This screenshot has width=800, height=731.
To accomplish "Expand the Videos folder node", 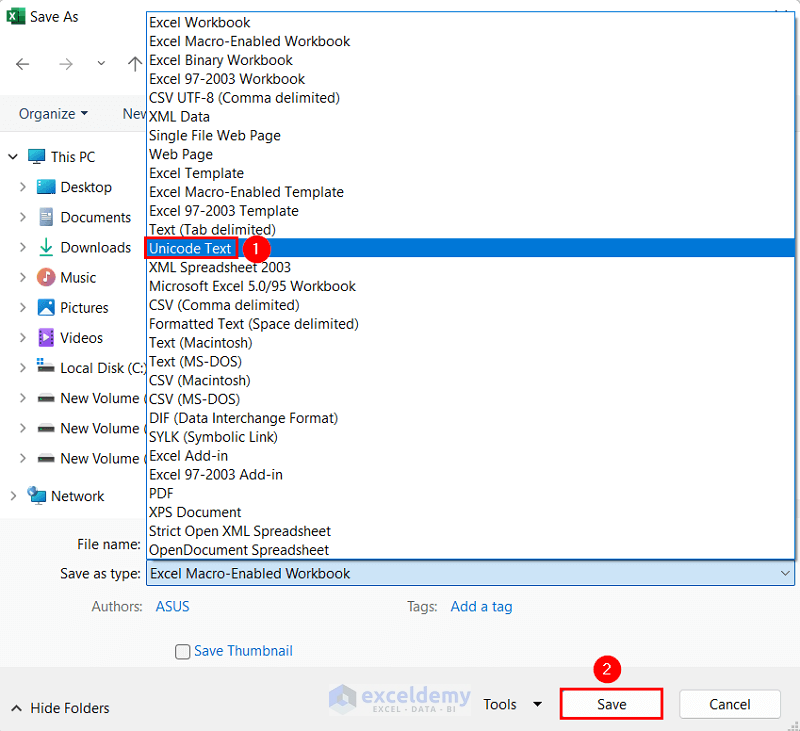I will 22,338.
